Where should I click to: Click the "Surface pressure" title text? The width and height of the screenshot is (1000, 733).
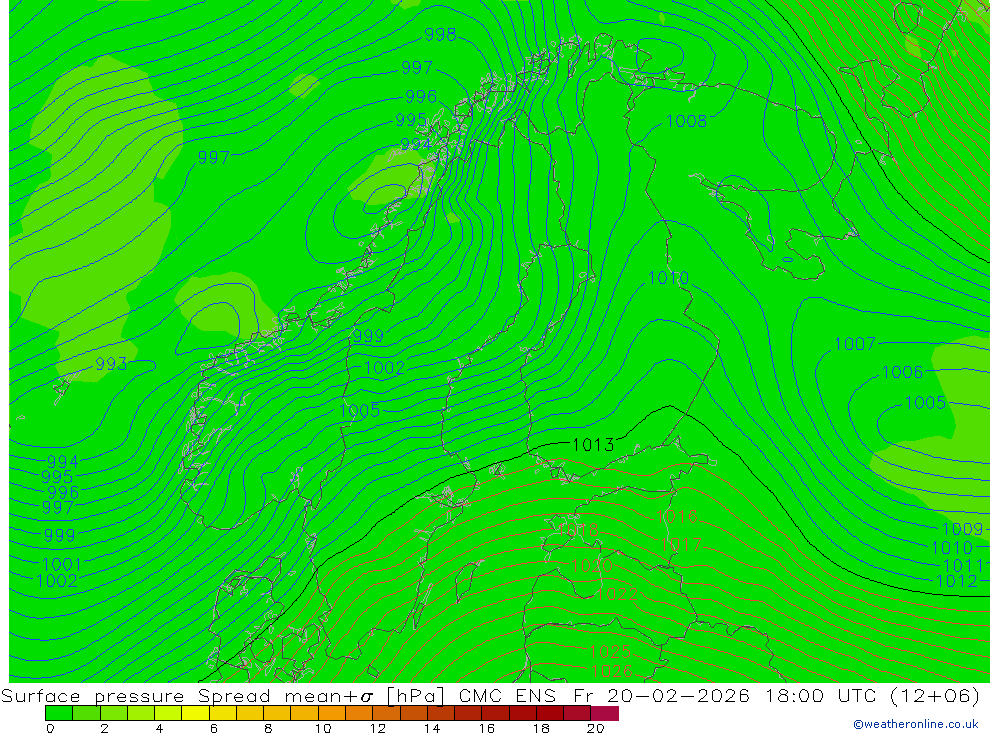(x=92, y=696)
